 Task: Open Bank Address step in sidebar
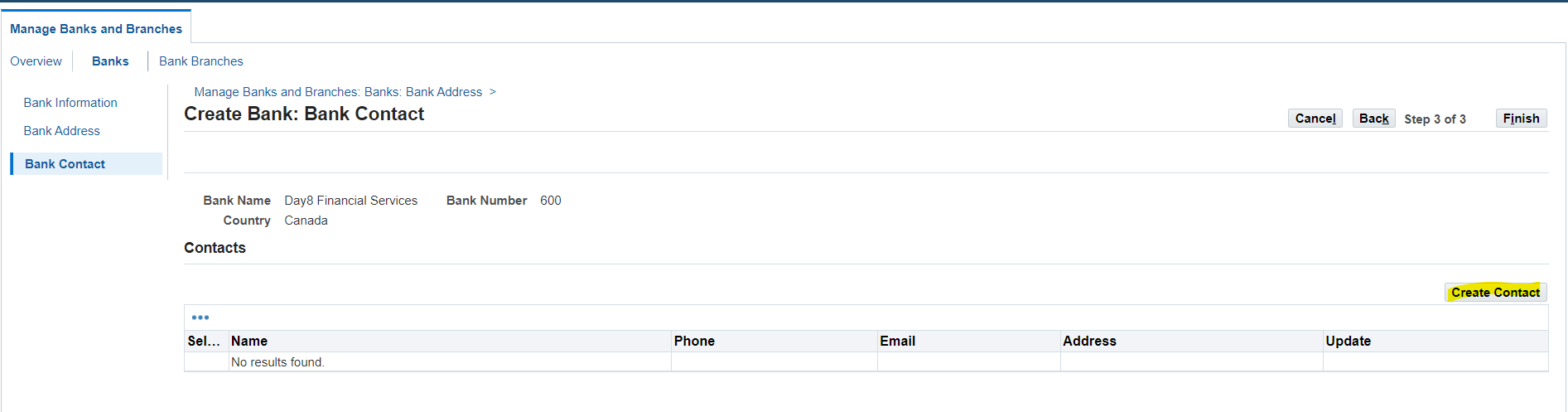tap(61, 131)
